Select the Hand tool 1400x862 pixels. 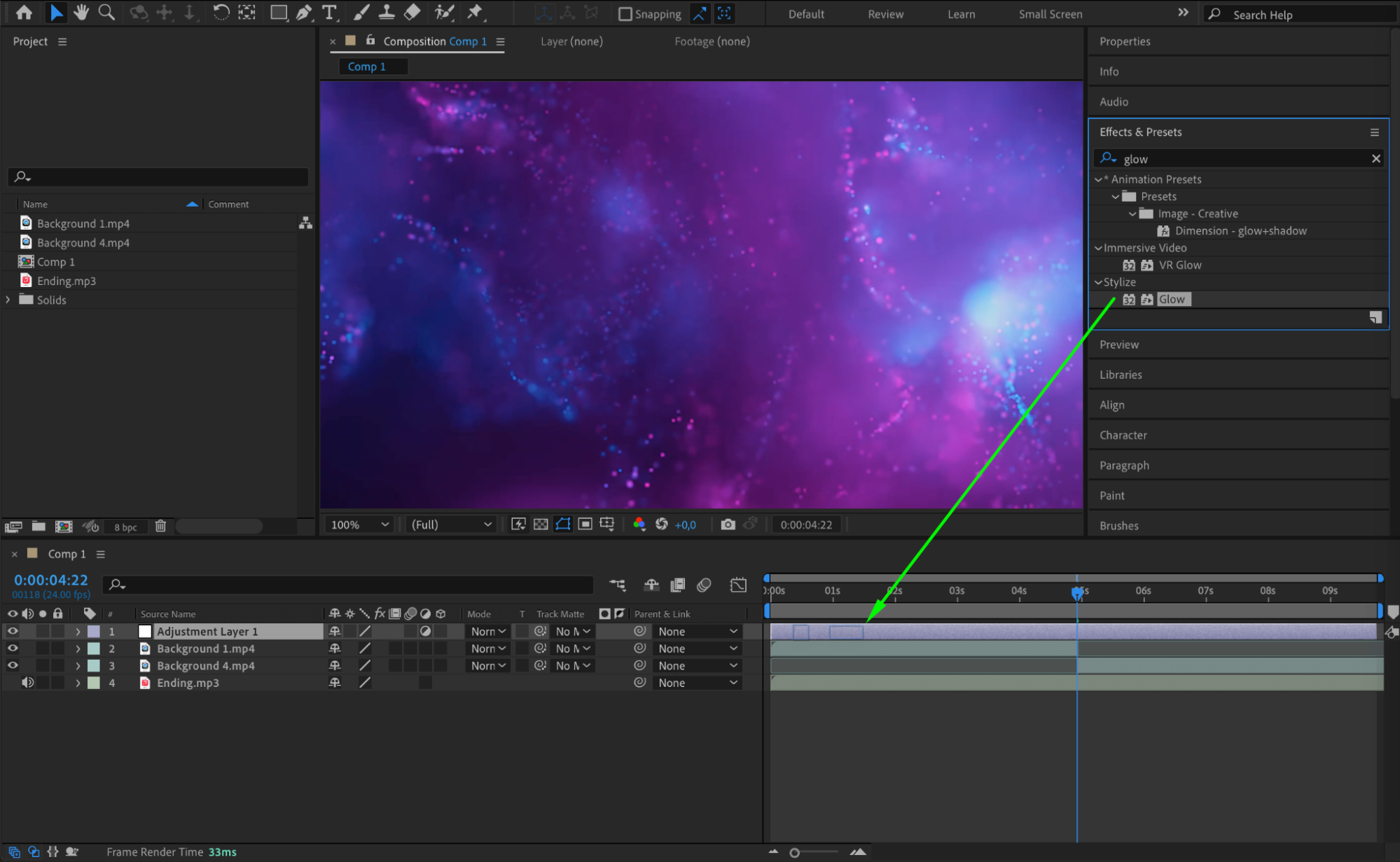point(81,12)
